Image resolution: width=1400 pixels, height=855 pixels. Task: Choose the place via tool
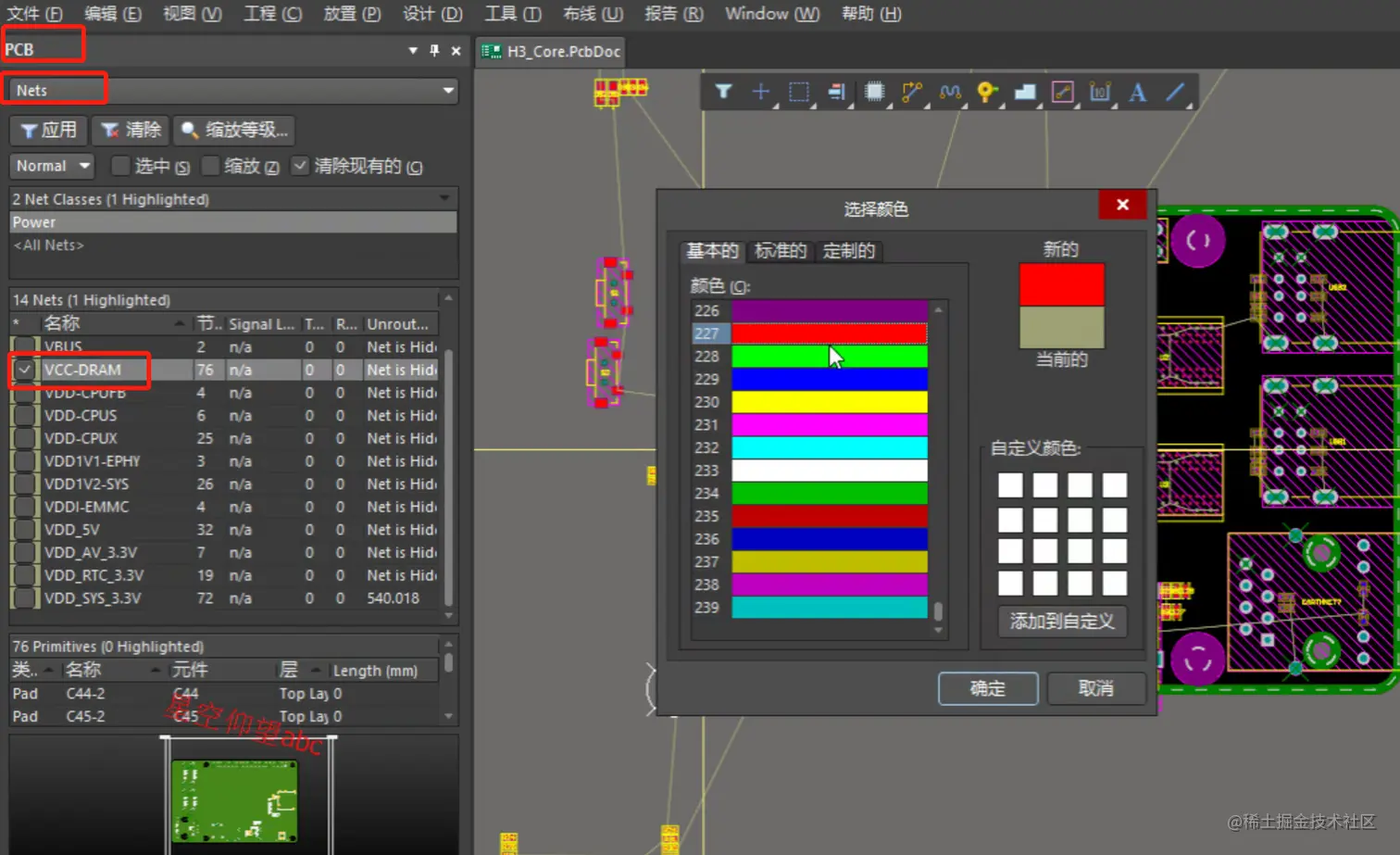(987, 92)
